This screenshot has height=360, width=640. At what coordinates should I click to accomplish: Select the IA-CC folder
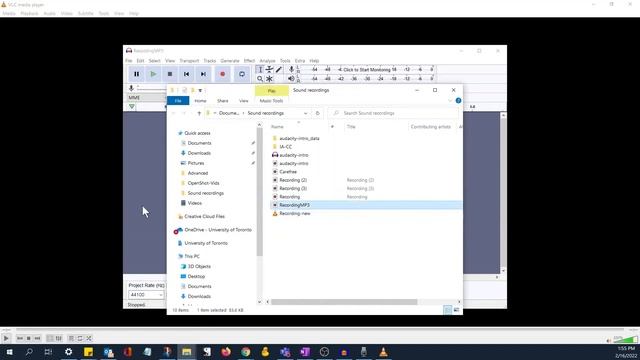click(286, 147)
